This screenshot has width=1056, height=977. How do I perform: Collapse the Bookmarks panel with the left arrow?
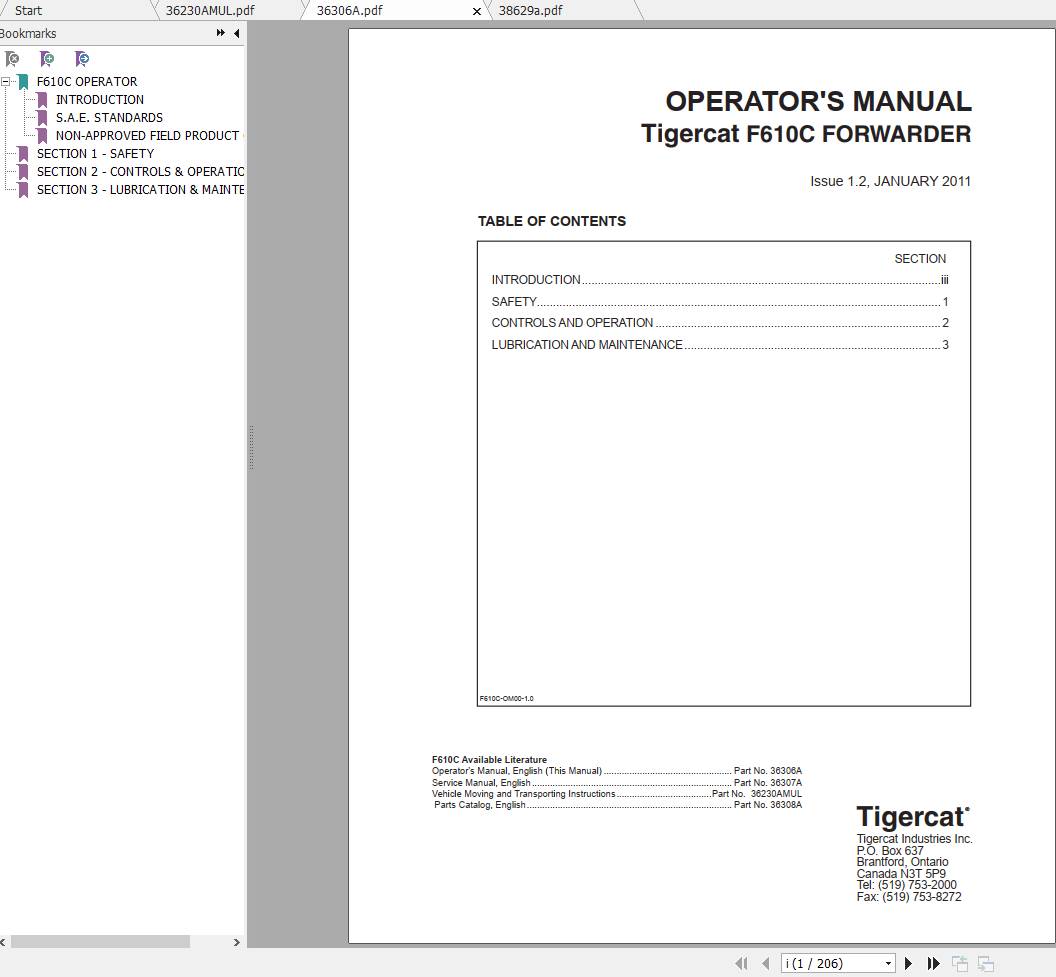point(236,33)
